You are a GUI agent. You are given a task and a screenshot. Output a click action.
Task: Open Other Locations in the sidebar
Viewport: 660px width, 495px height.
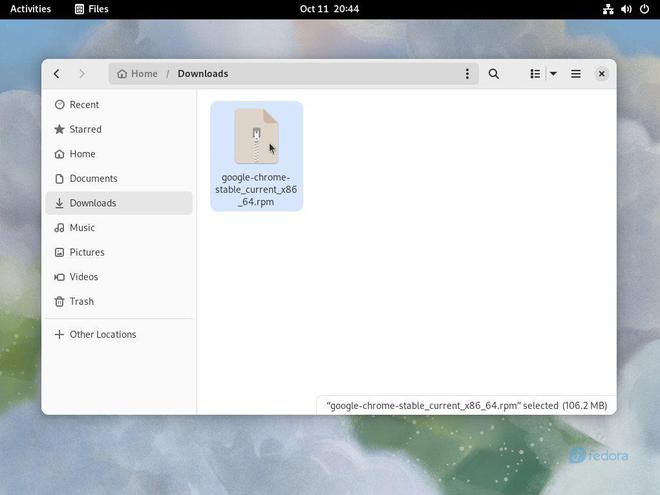(119, 335)
